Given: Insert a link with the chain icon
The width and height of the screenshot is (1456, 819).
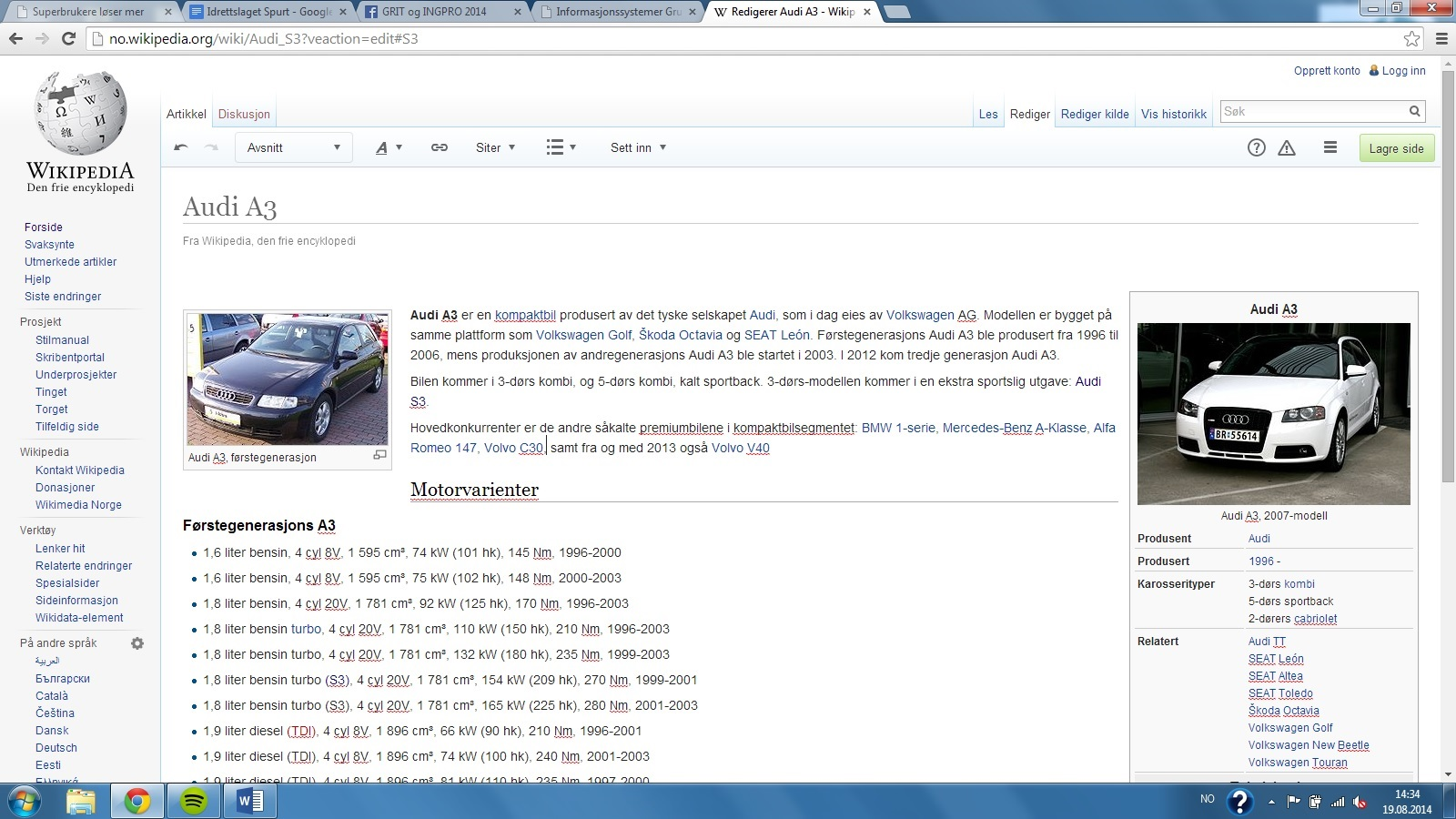Looking at the screenshot, I should point(440,147).
